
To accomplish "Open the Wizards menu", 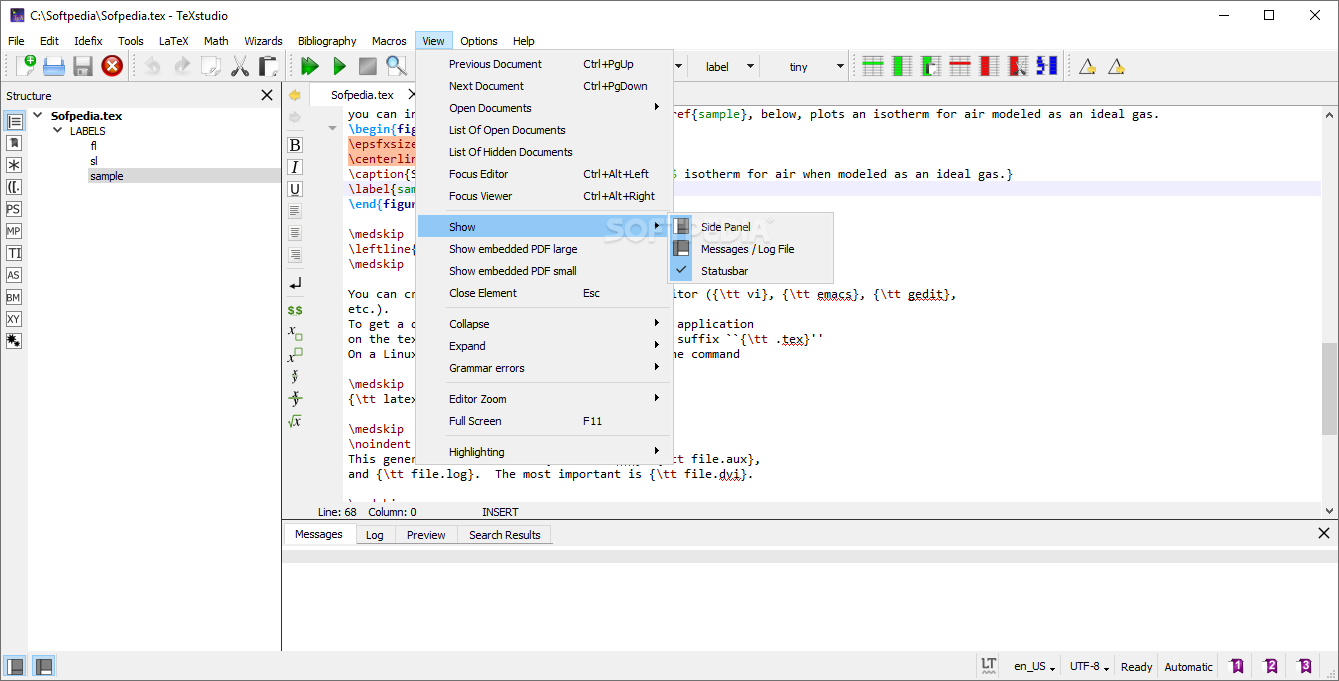I will click(263, 41).
